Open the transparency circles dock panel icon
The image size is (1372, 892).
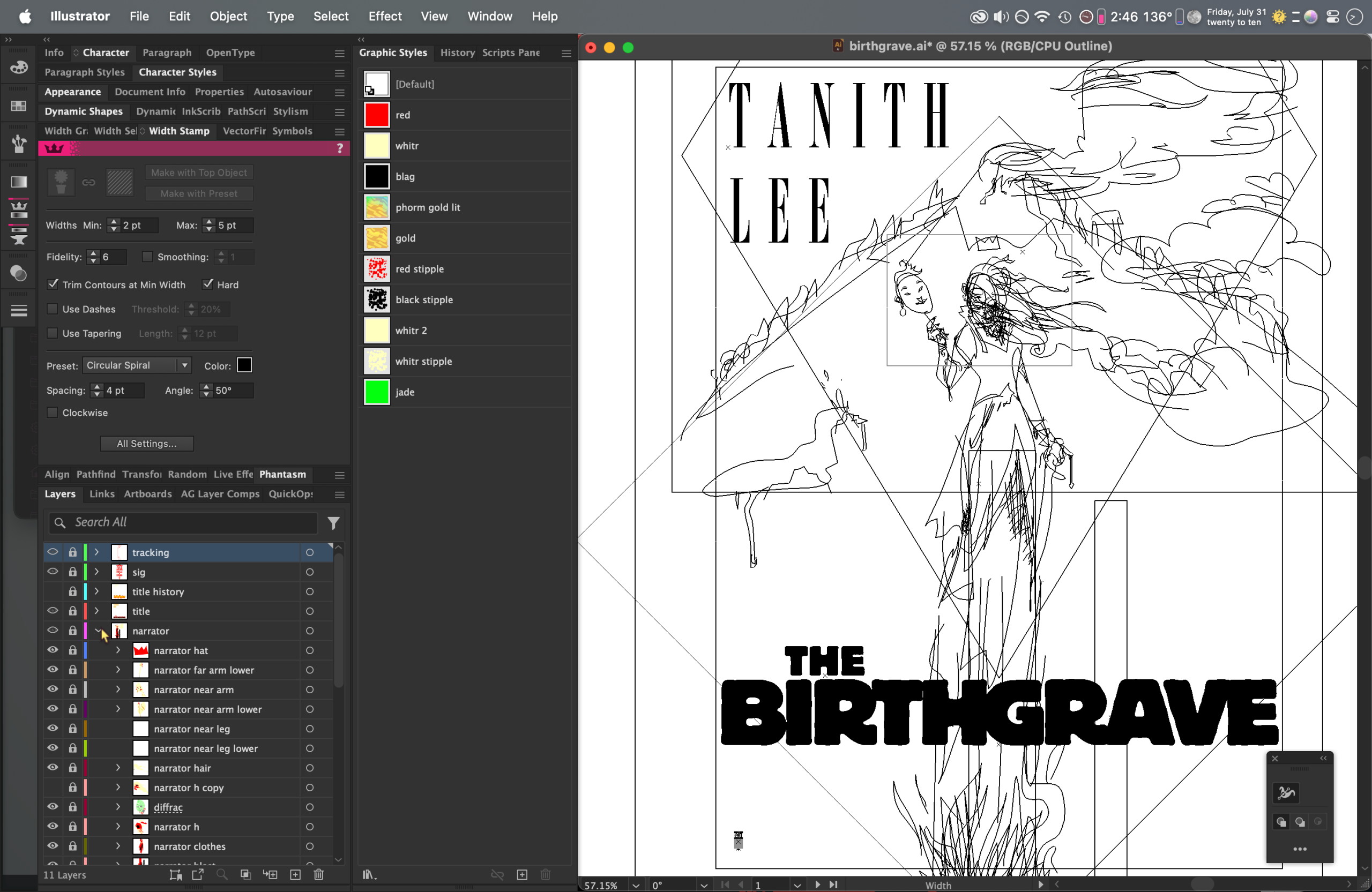click(18, 273)
